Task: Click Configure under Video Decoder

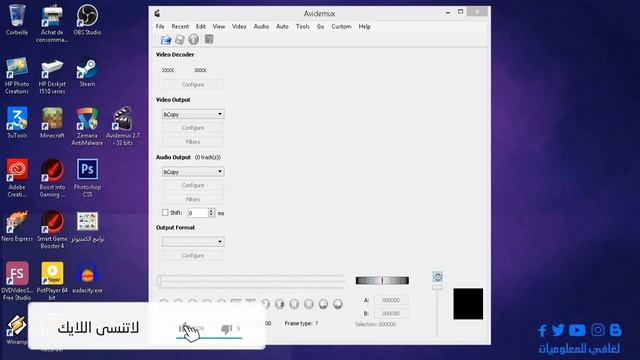Action: pos(193,84)
